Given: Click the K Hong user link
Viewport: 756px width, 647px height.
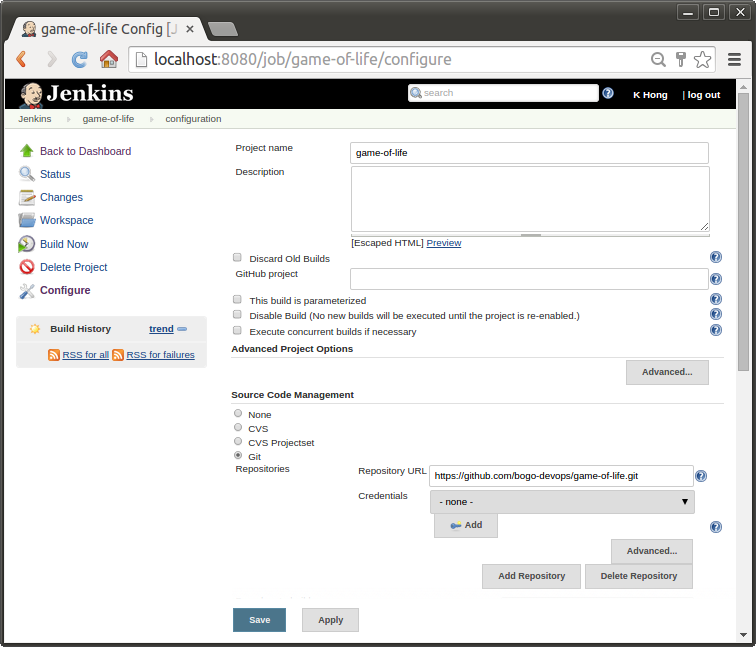Looking at the screenshot, I should pyautogui.click(x=650, y=95).
